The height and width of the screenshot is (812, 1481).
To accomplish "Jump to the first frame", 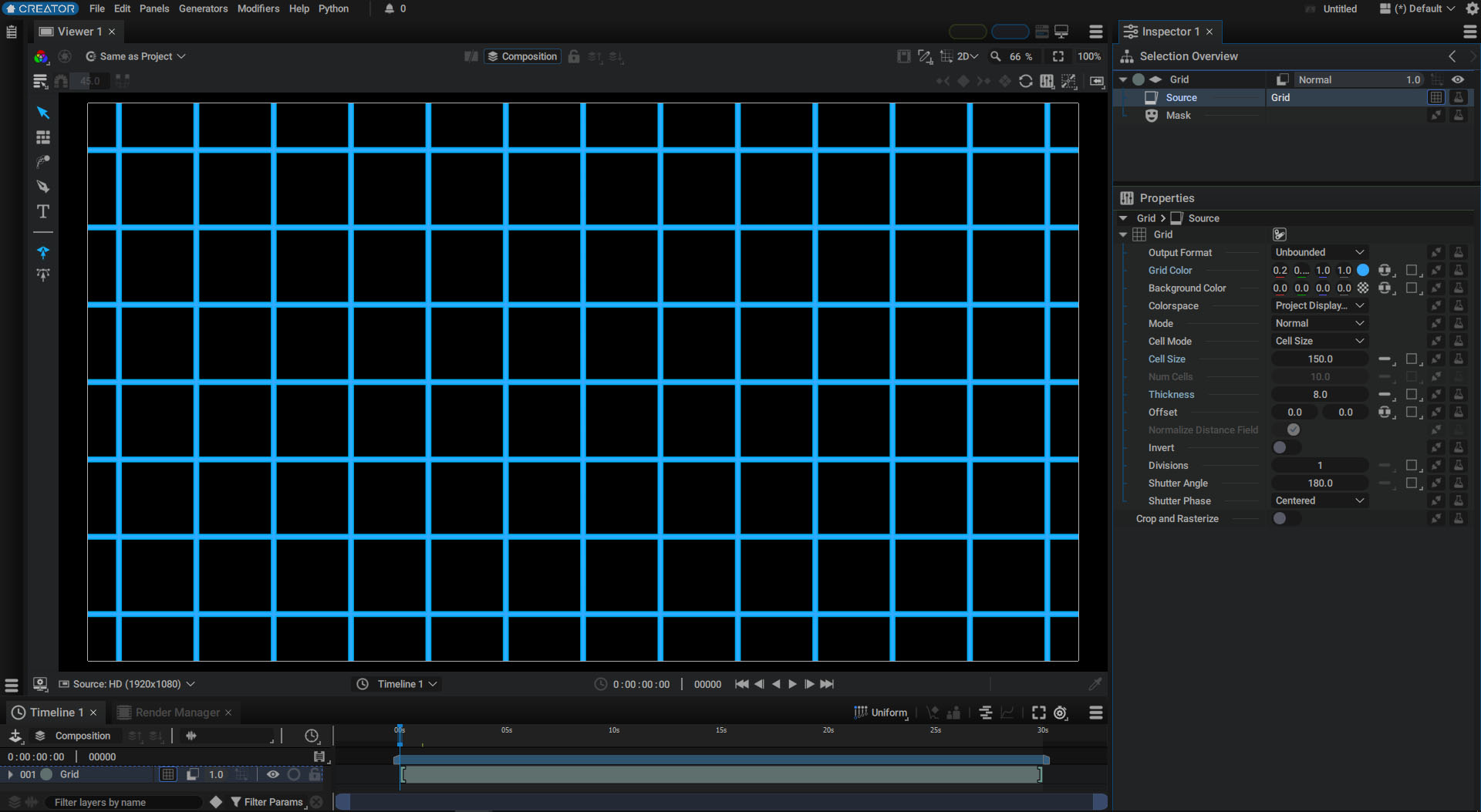I will (741, 684).
